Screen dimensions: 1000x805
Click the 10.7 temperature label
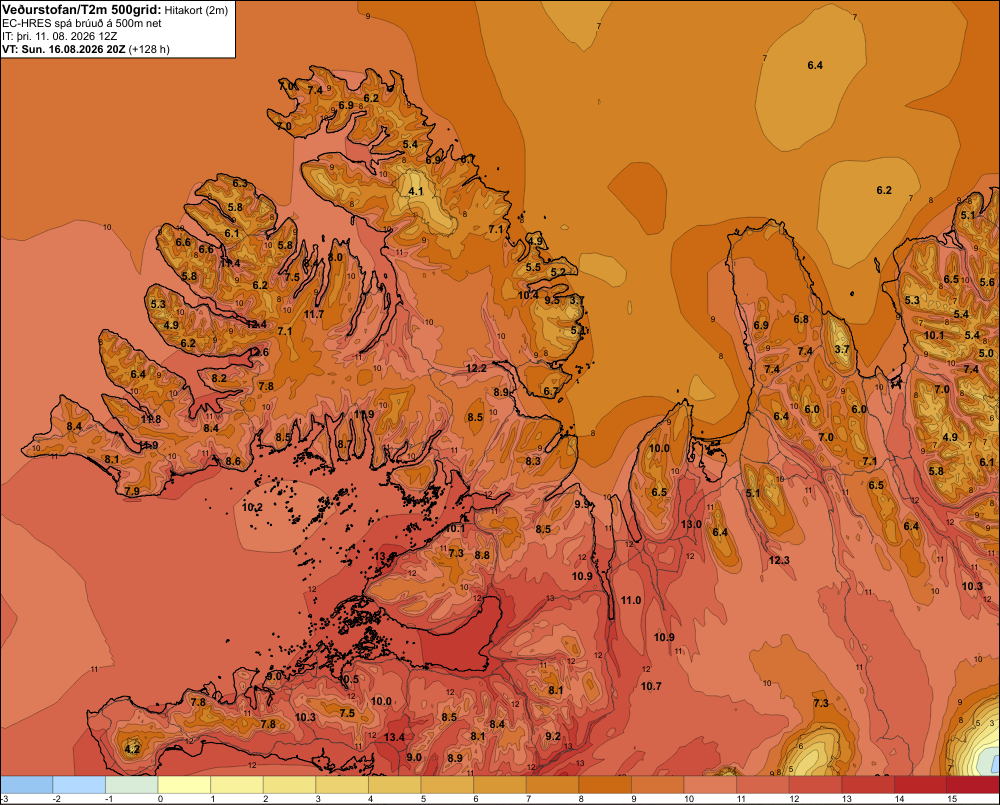pos(651,686)
